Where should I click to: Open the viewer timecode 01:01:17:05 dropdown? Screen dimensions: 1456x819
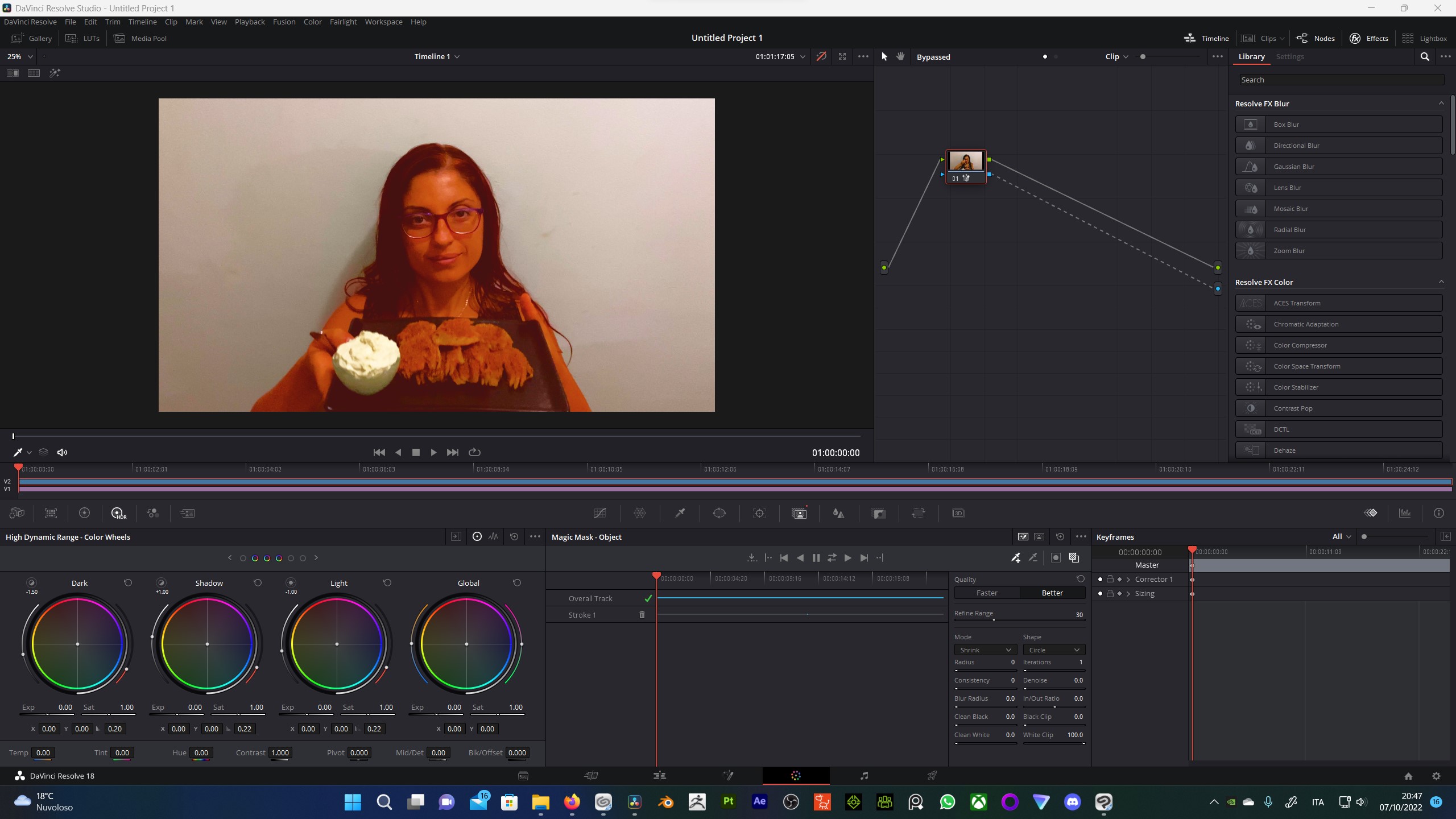click(x=780, y=56)
